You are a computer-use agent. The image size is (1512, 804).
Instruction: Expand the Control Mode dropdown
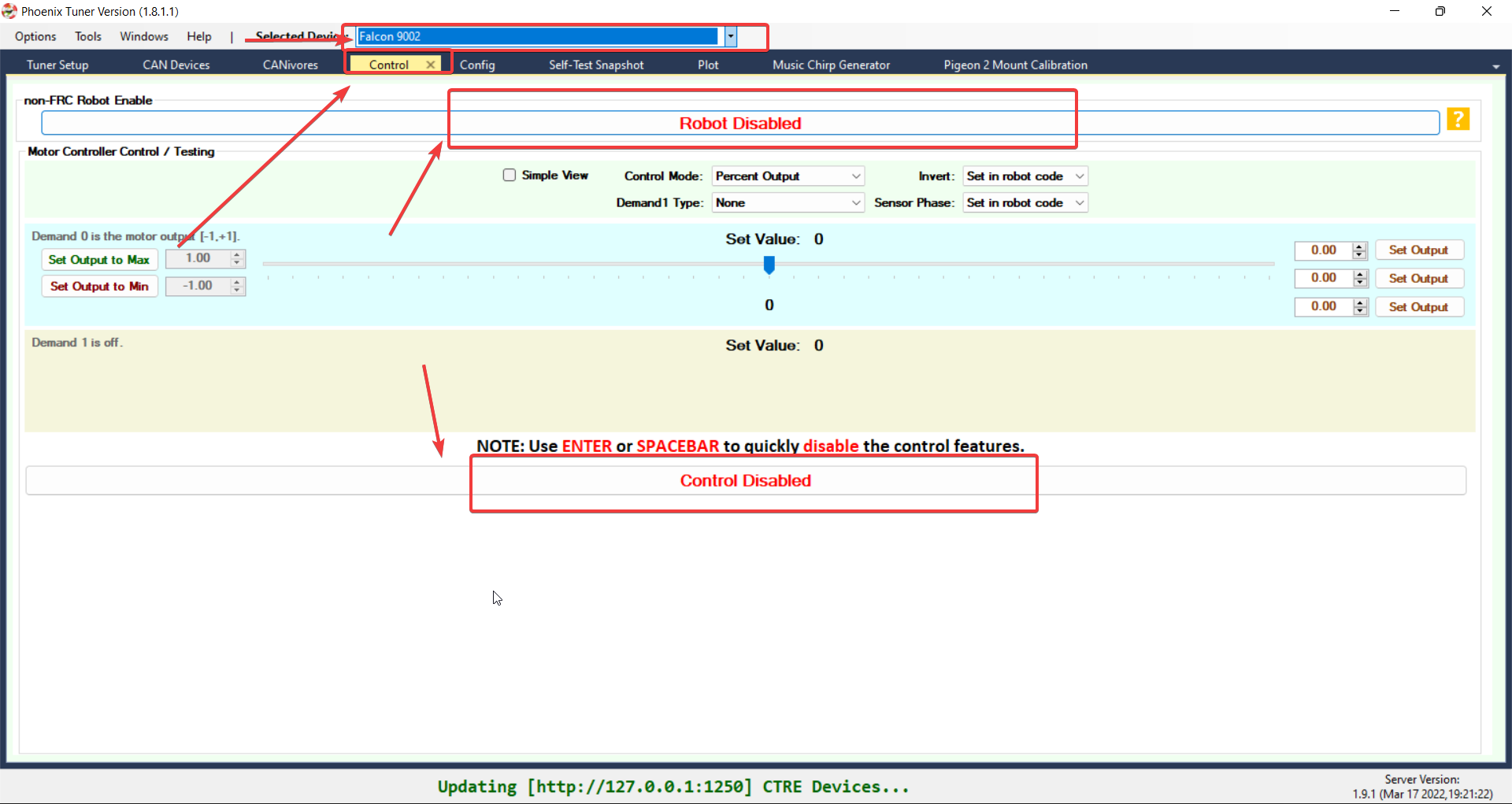pyautogui.click(x=788, y=176)
